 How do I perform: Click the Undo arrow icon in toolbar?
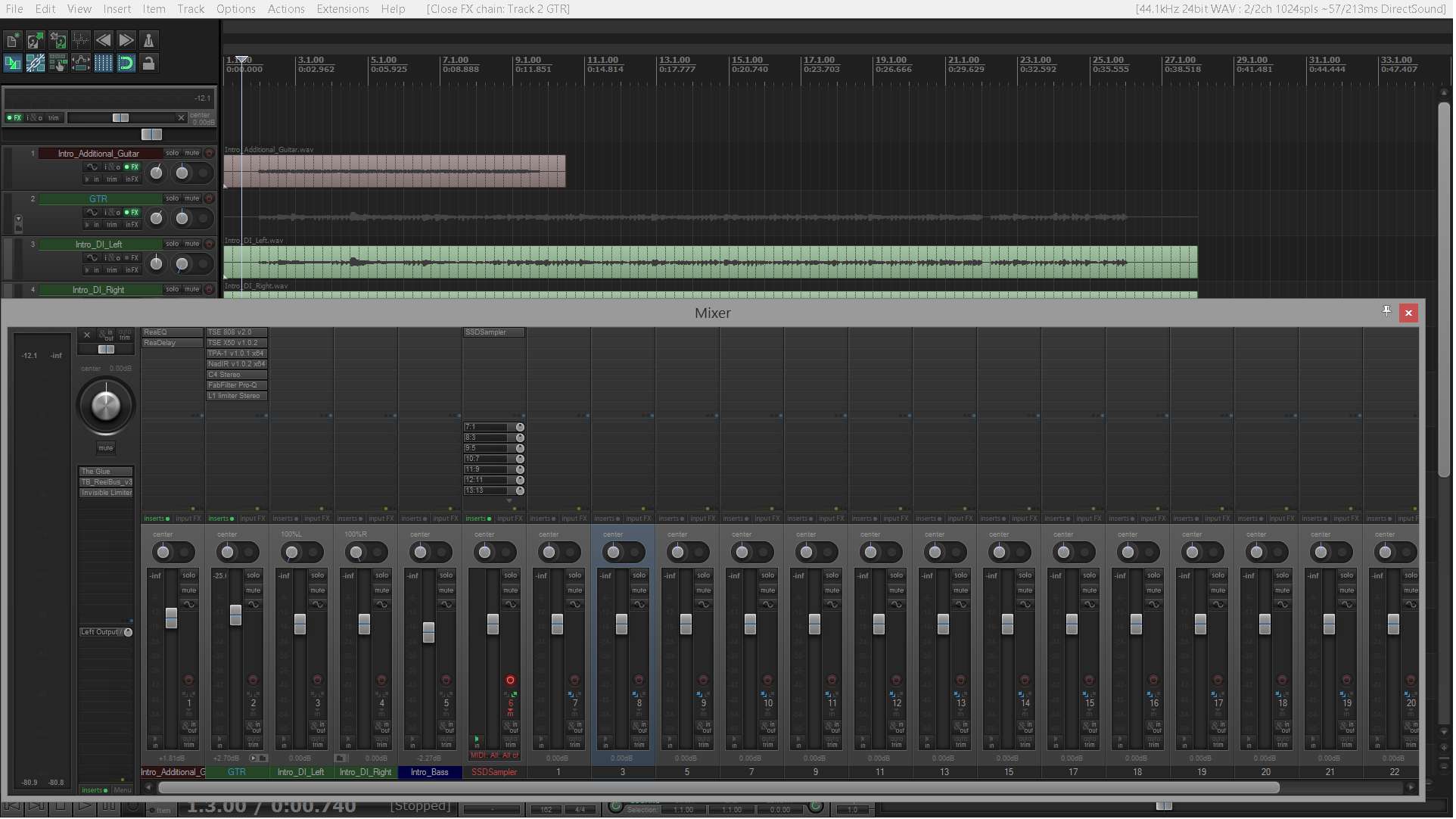click(104, 40)
